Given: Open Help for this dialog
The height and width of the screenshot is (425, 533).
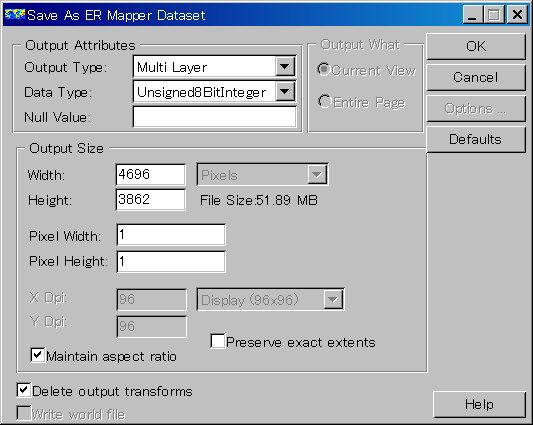Looking at the screenshot, I should pos(479,404).
